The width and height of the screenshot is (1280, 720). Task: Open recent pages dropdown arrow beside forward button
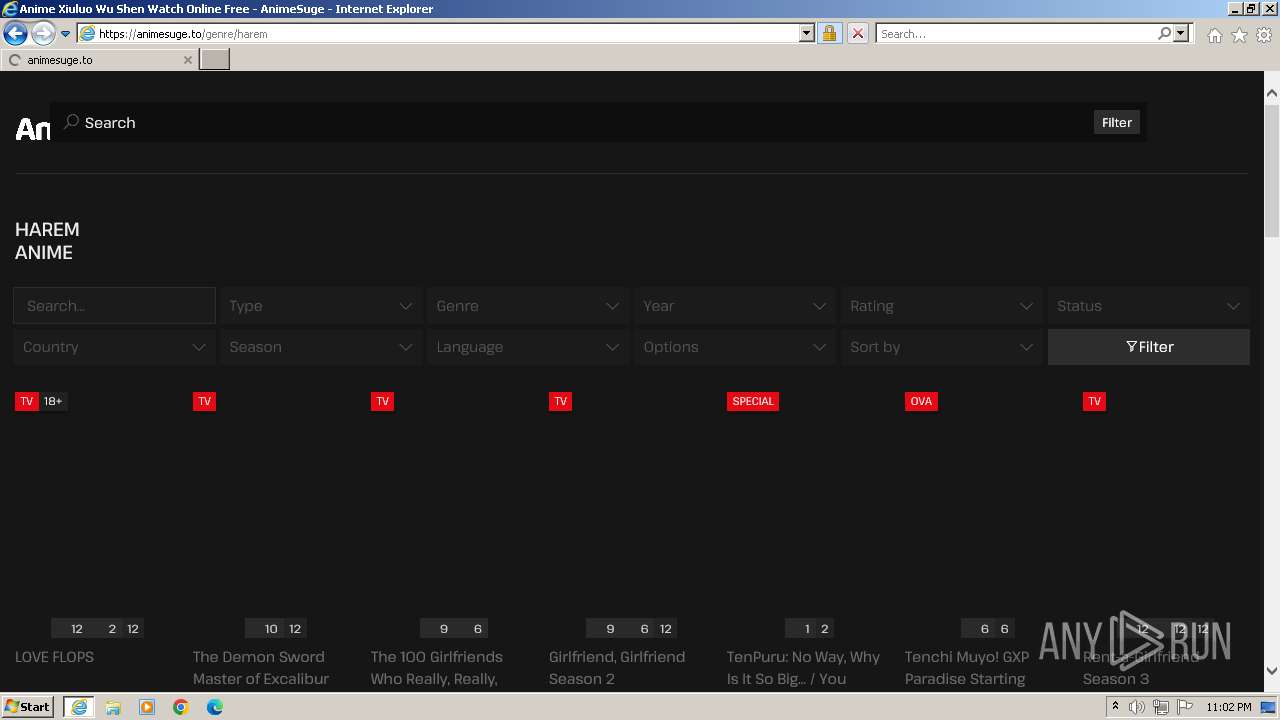(x=66, y=34)
